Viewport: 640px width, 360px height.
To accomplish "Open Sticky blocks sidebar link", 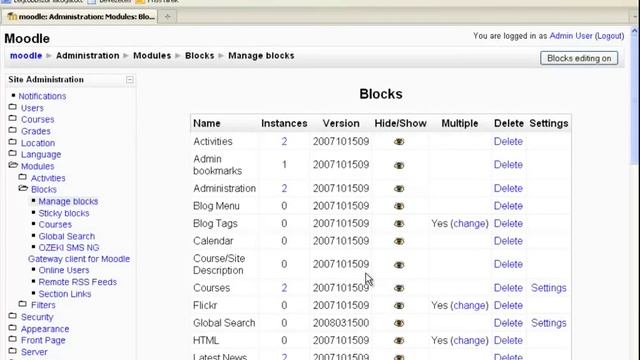I will [64, 213].
